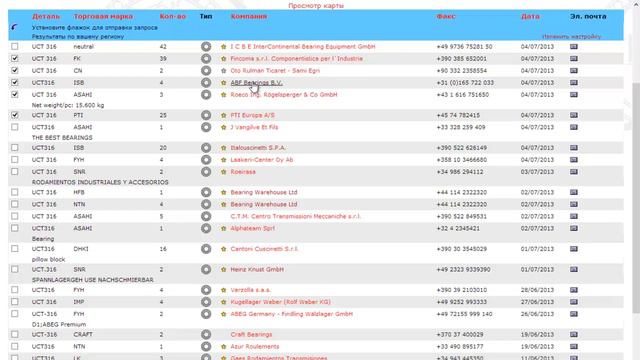Click the email icon for Oto Rulman Ticaret

(573, 71)
